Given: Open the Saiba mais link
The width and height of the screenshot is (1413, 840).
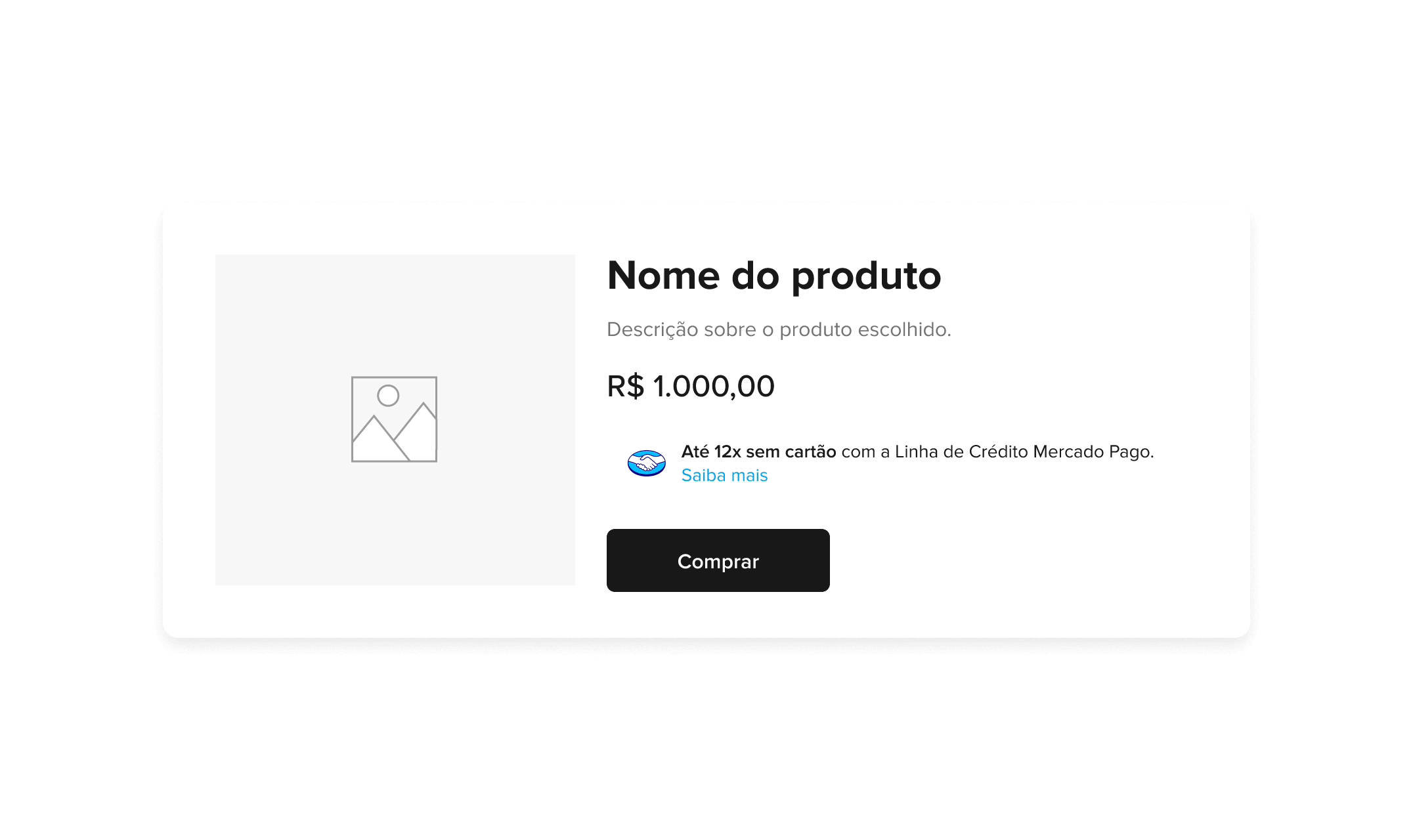Looking at the screenshot, I should tap(724, 475).
